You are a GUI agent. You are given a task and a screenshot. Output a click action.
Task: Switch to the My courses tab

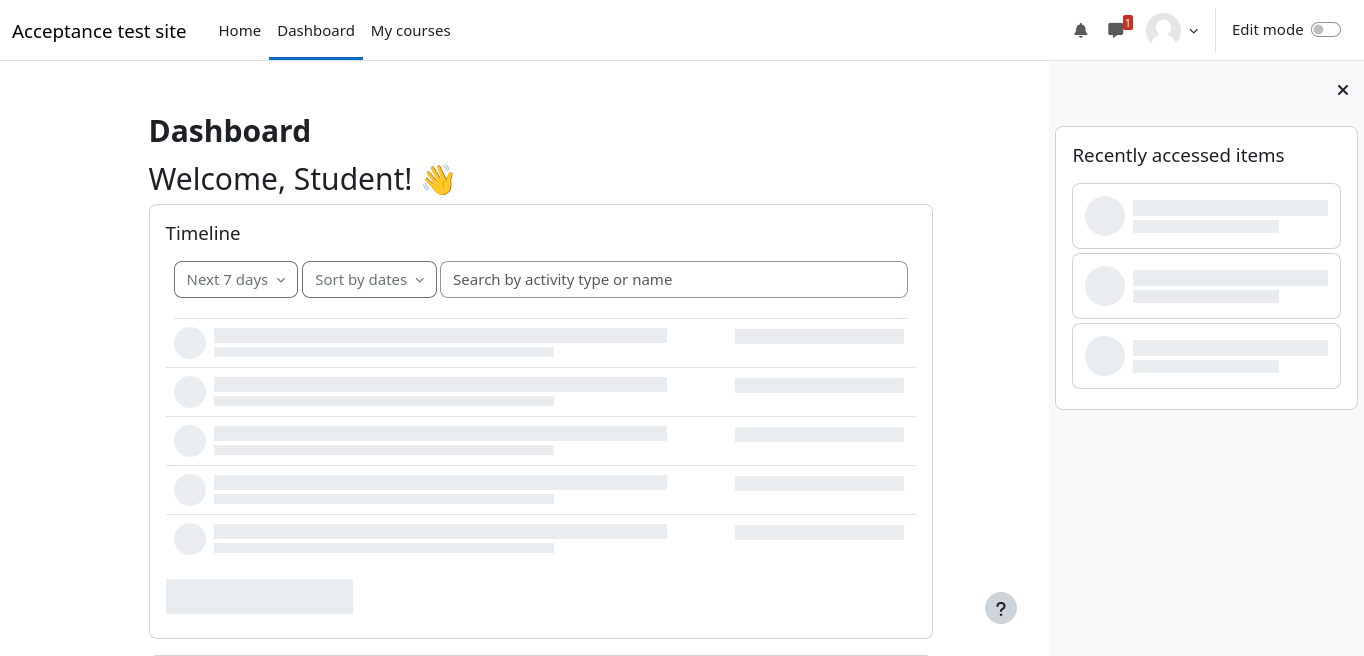pyautogui.click(x=410, y=31)
